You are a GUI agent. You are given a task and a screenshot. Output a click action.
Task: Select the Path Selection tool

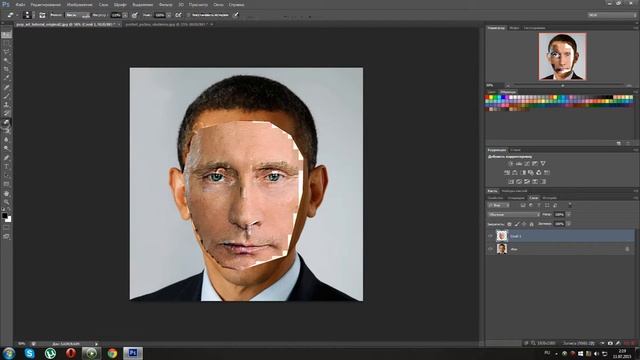7,175
